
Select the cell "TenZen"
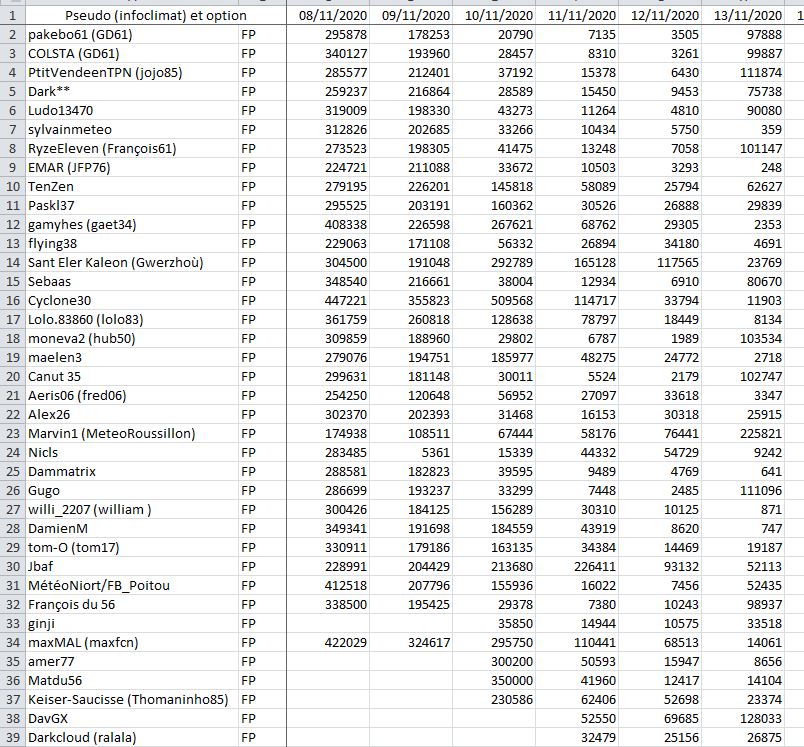click(132, 187)
